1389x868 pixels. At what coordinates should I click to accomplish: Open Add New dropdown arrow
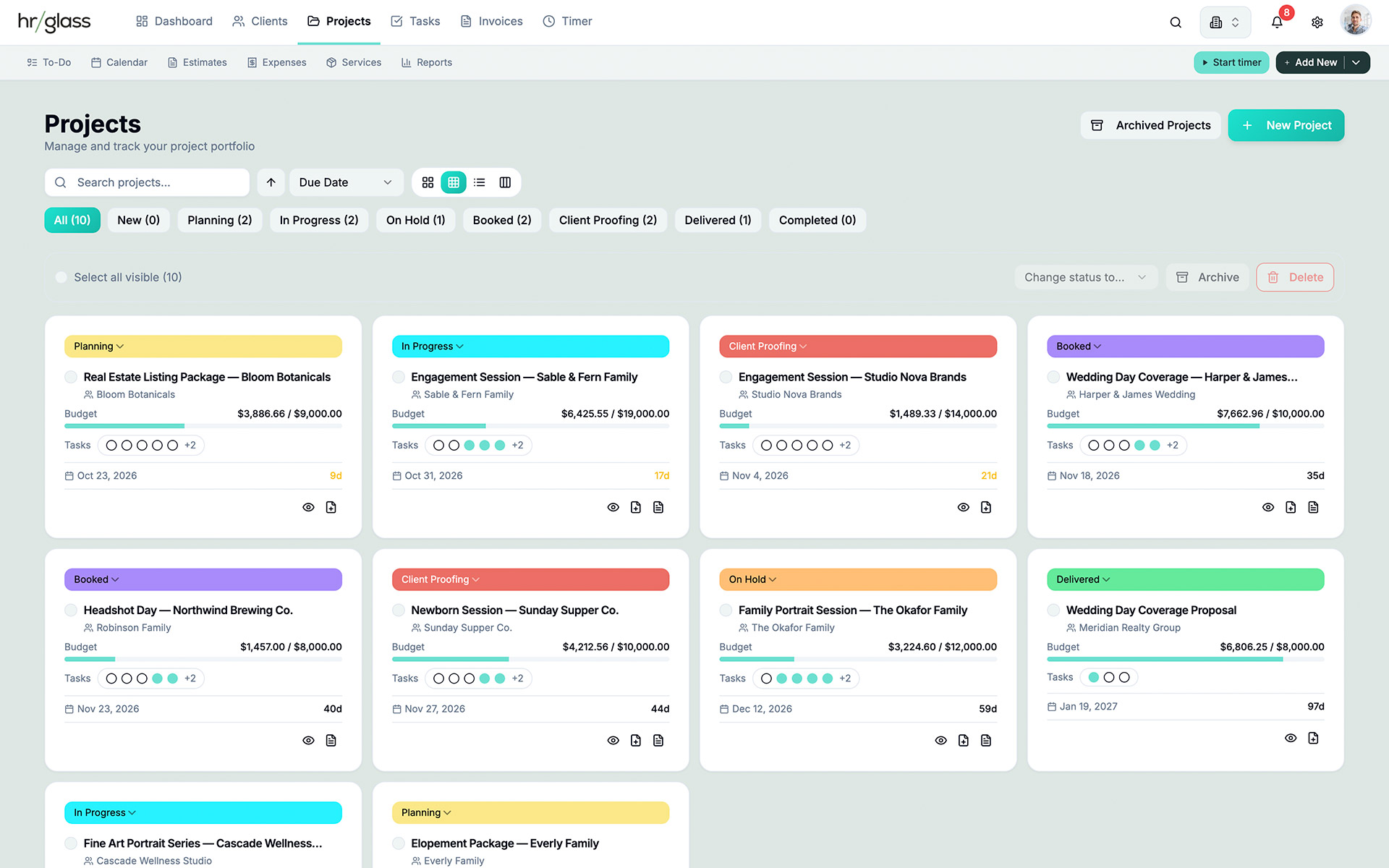[x=1356, y=62]
